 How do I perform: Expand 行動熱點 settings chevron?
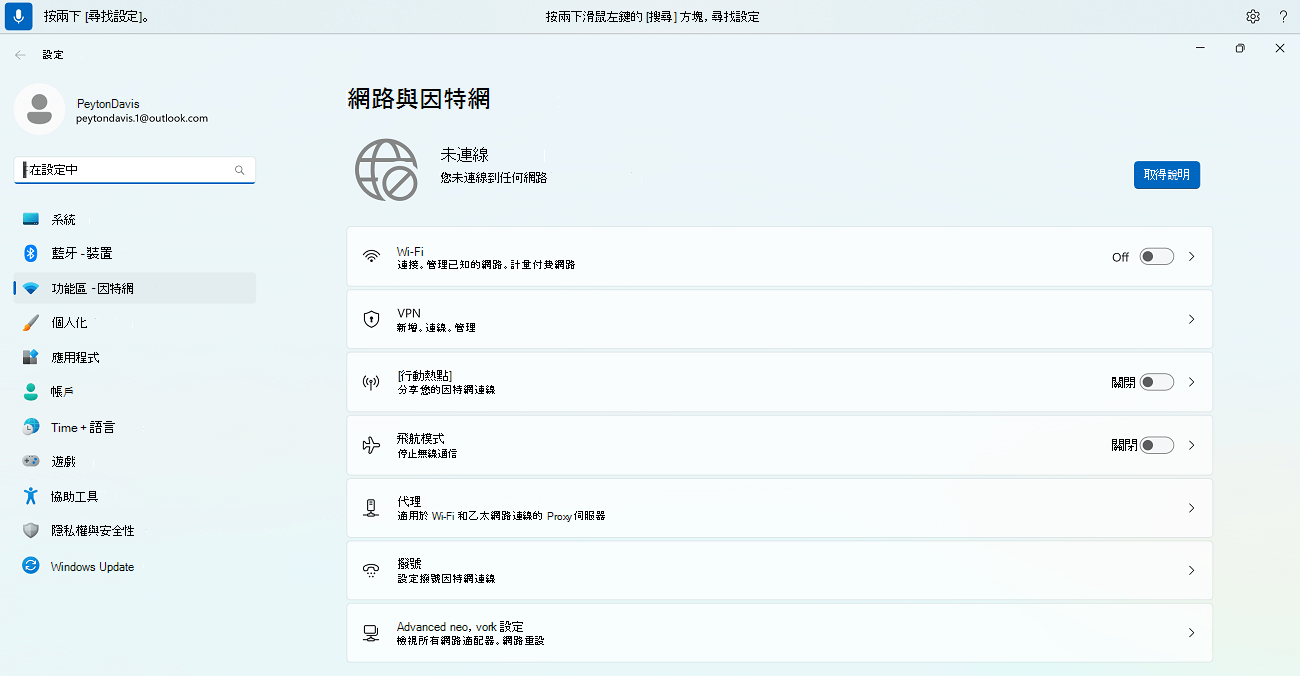(1191, 382)
